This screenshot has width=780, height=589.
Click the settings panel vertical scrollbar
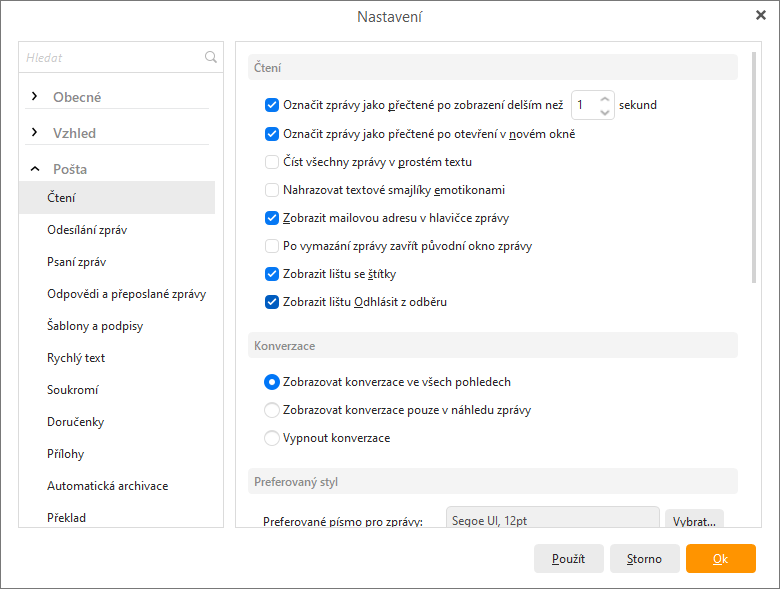tap(754, 168)
